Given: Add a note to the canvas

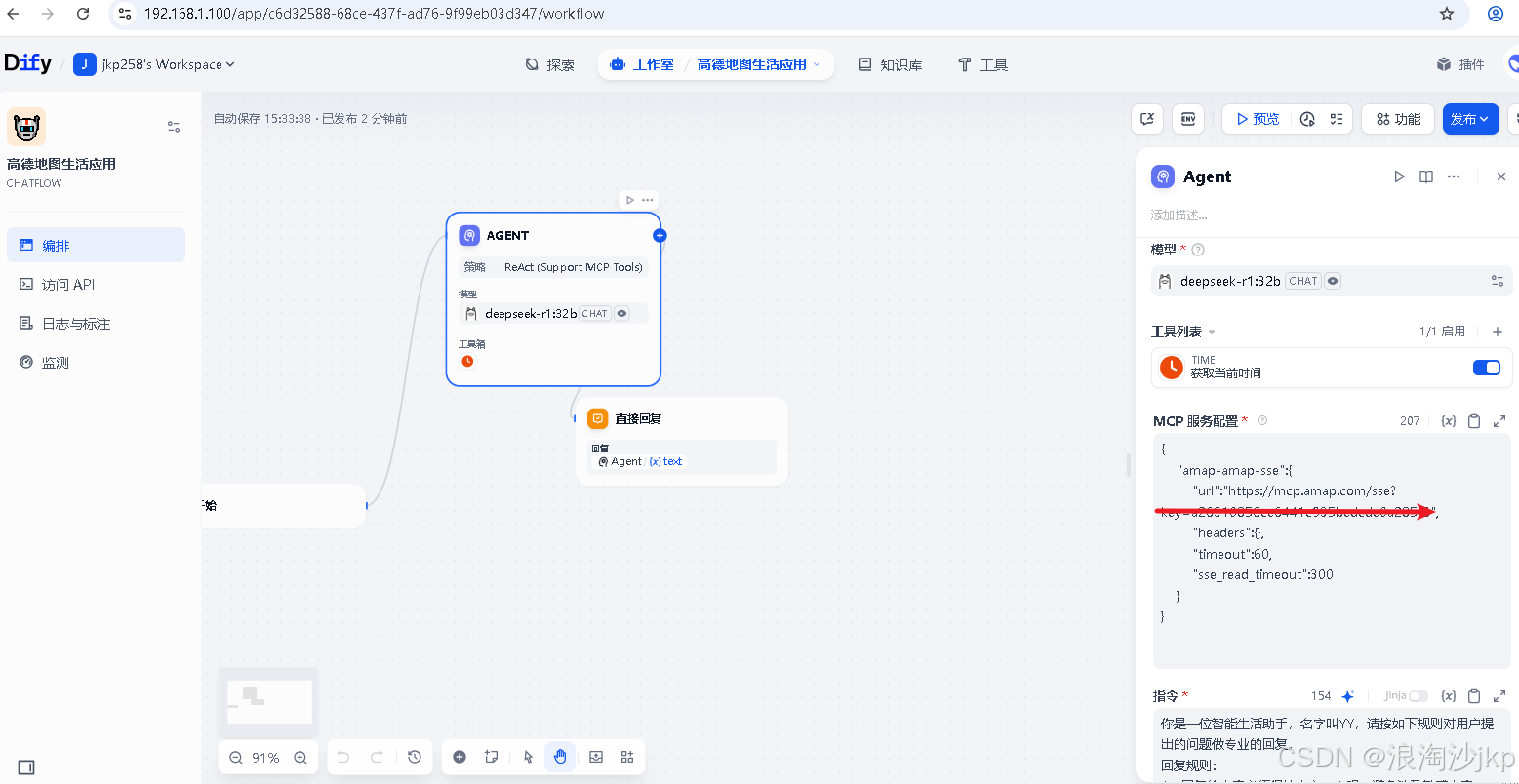Looking at the screenshot, I should click(x=491, y=757).
